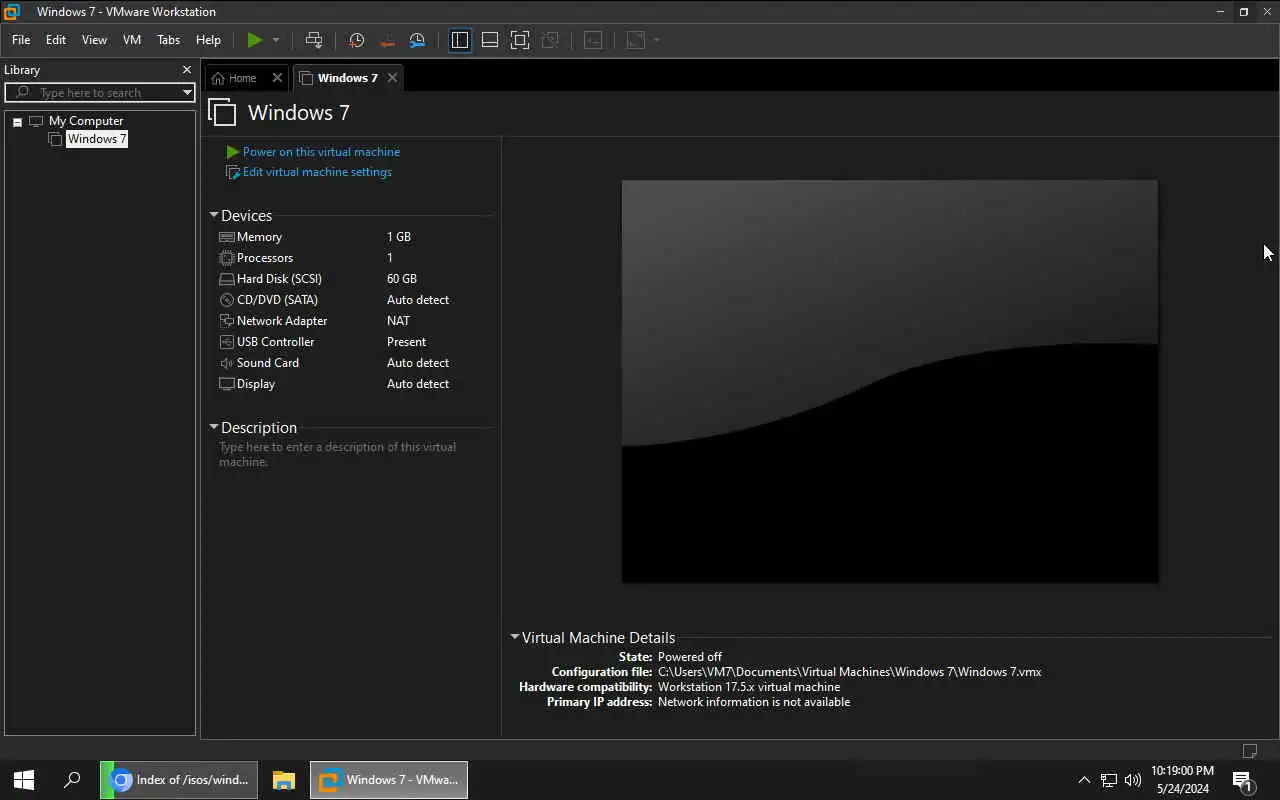Open the View menu
The height and width of the screenshot is (800, 1280).
tap(94, 40)
